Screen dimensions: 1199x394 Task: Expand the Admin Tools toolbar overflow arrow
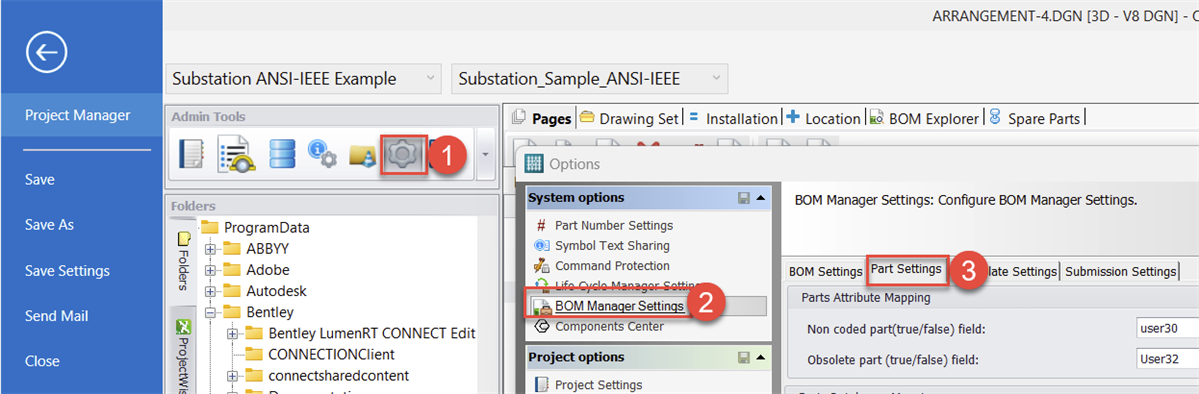pos(485,155)
